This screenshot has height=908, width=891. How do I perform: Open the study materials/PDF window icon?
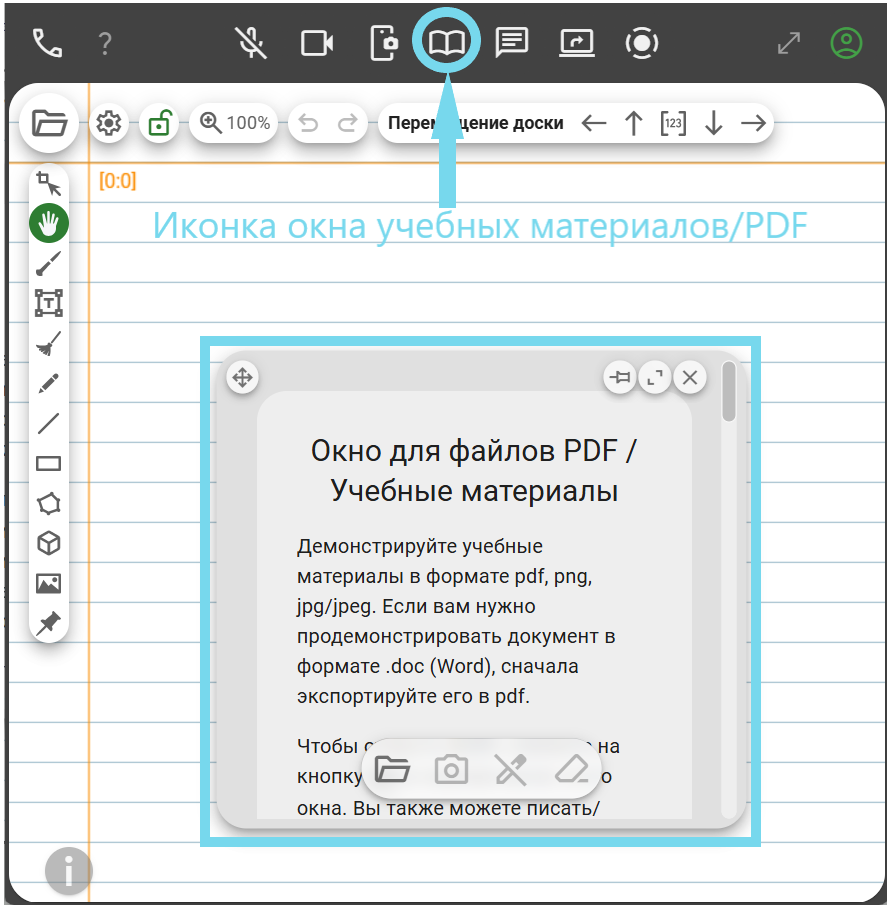pyautogui.click(x=446, y=43)
